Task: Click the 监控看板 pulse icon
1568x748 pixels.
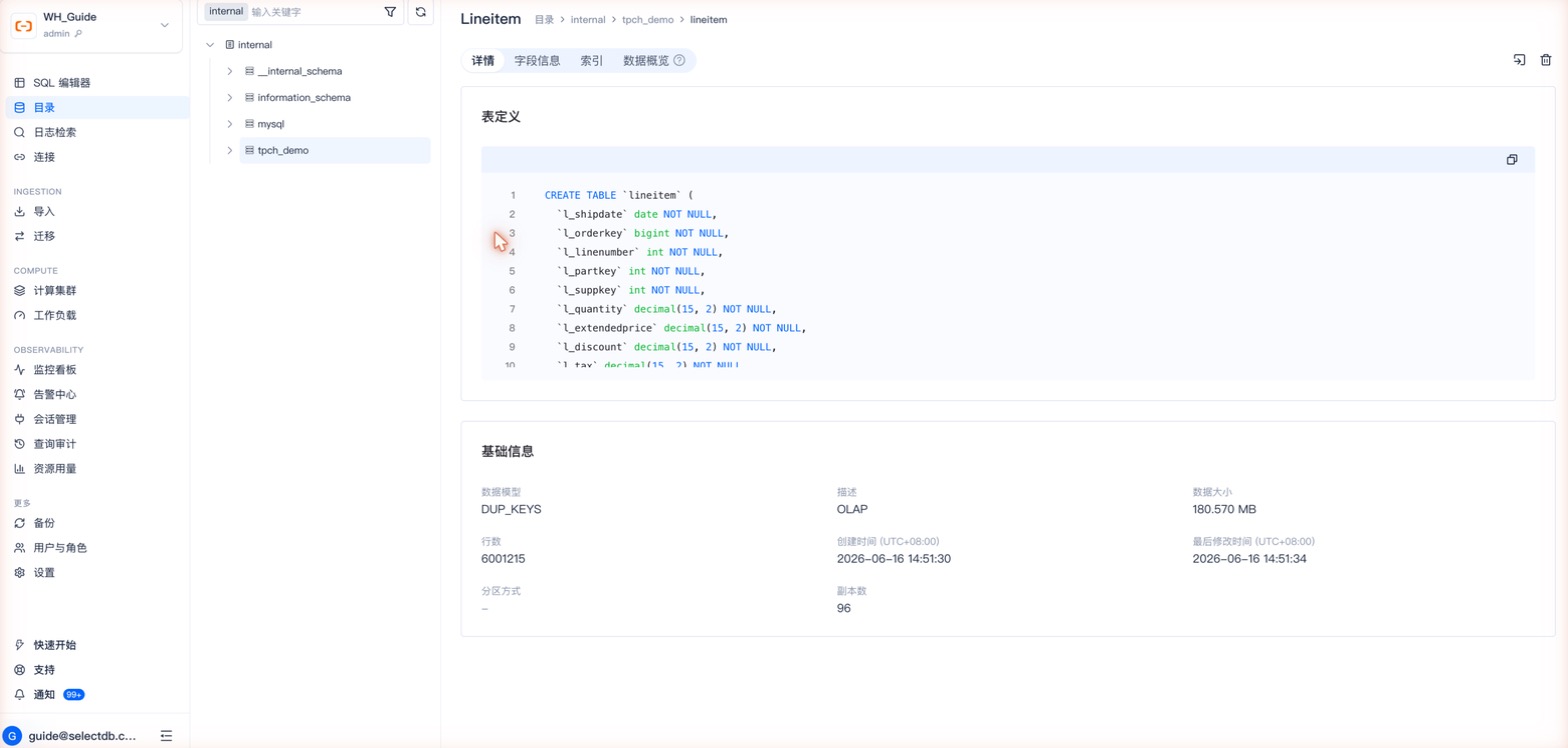Action: (19, 370)
